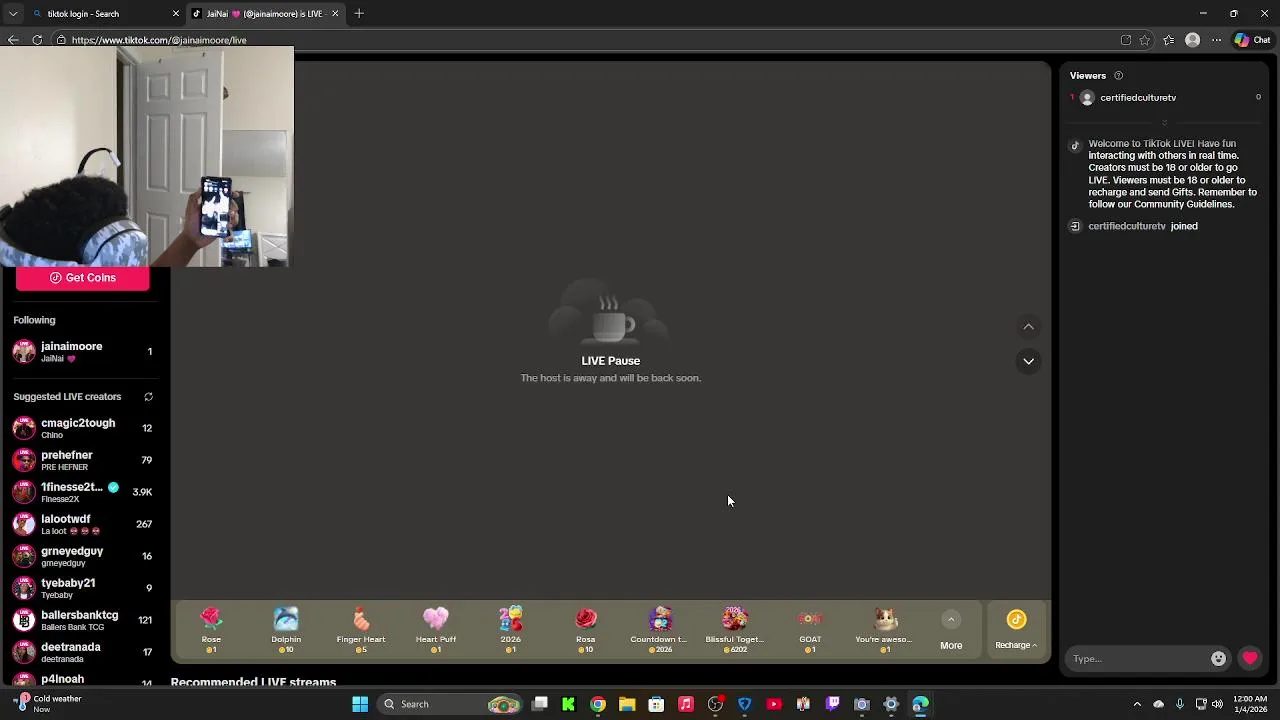
Task: Send the Rosa gift
Action: [x=586, y=630]
